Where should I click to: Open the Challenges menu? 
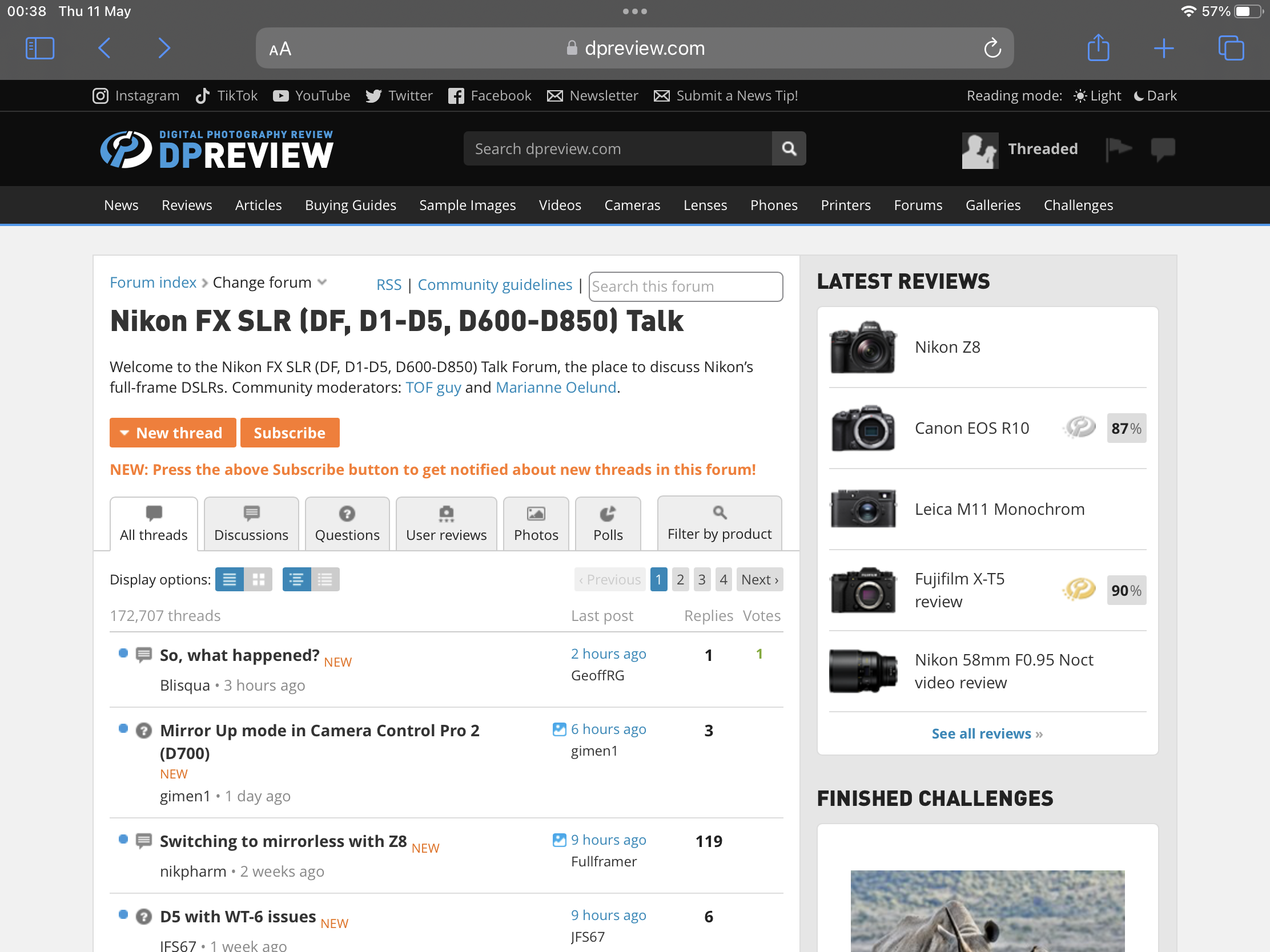1078,205
